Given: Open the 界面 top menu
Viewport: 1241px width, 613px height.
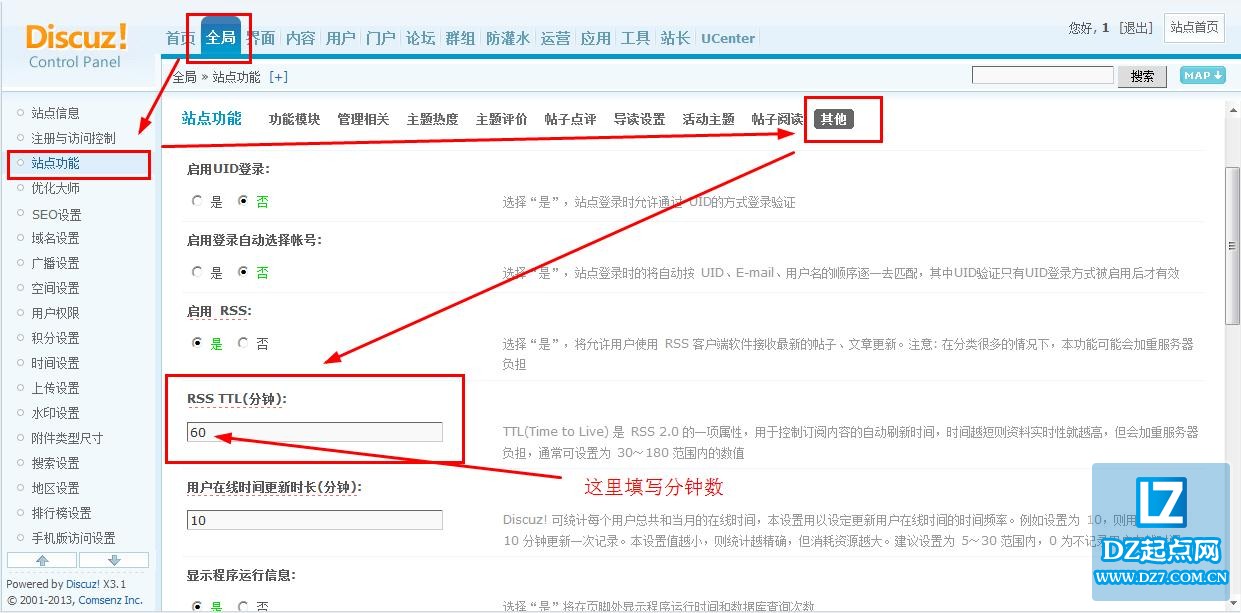Looking at the screenshot, I should coord(261,38).
